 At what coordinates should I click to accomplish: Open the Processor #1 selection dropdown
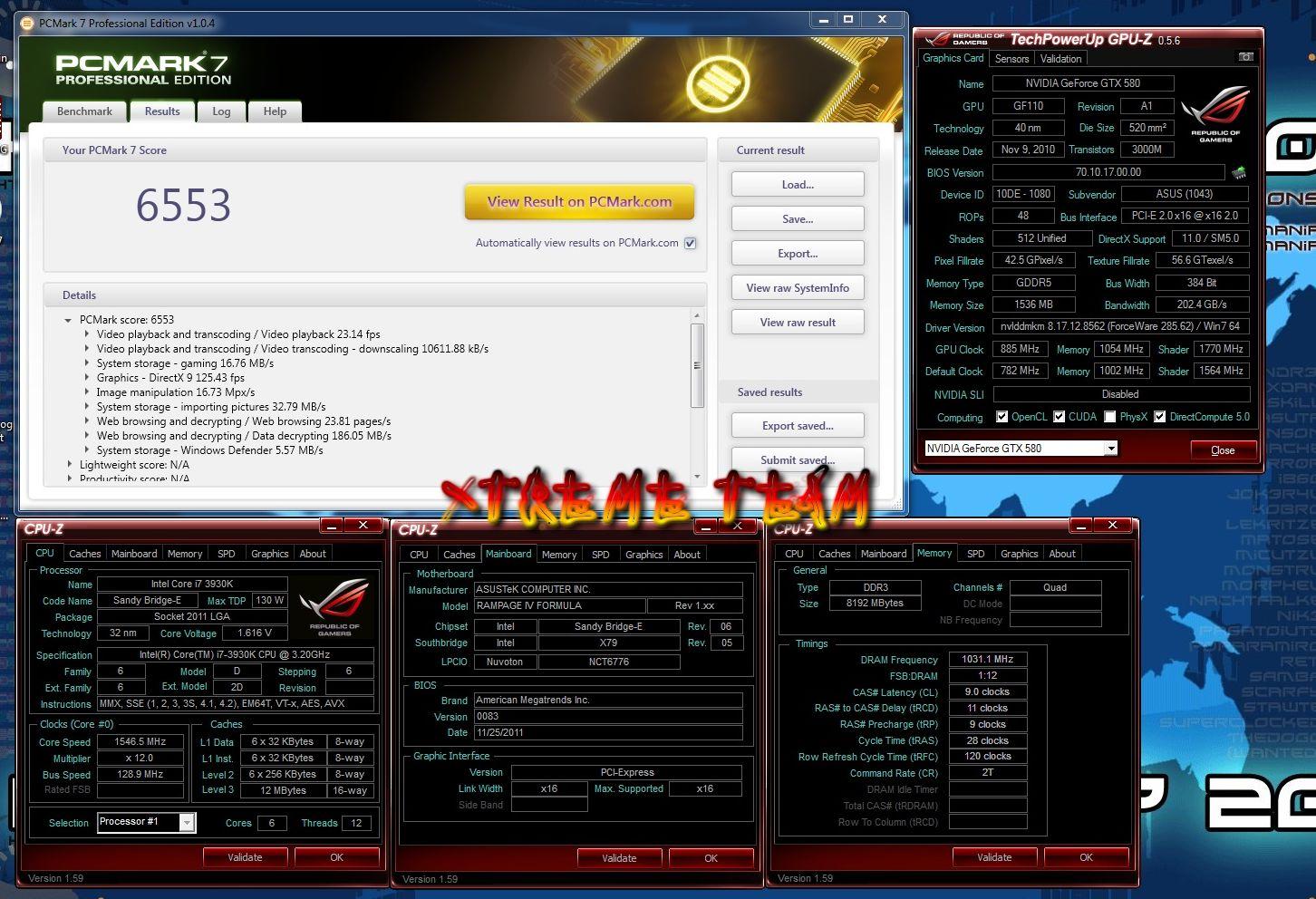click(x=187, y=822)
